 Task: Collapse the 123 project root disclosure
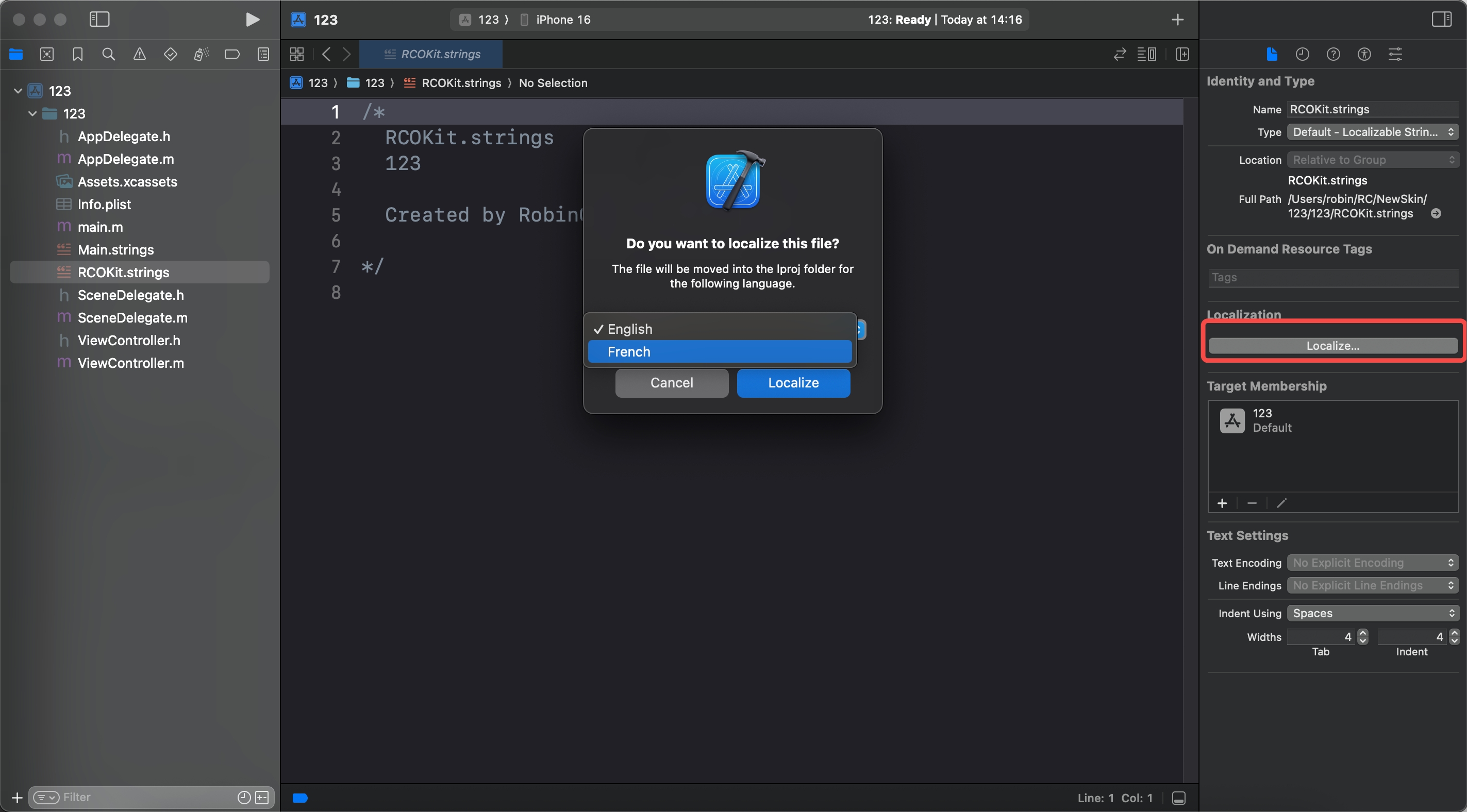pyautogui.click(x=18, y=91)
